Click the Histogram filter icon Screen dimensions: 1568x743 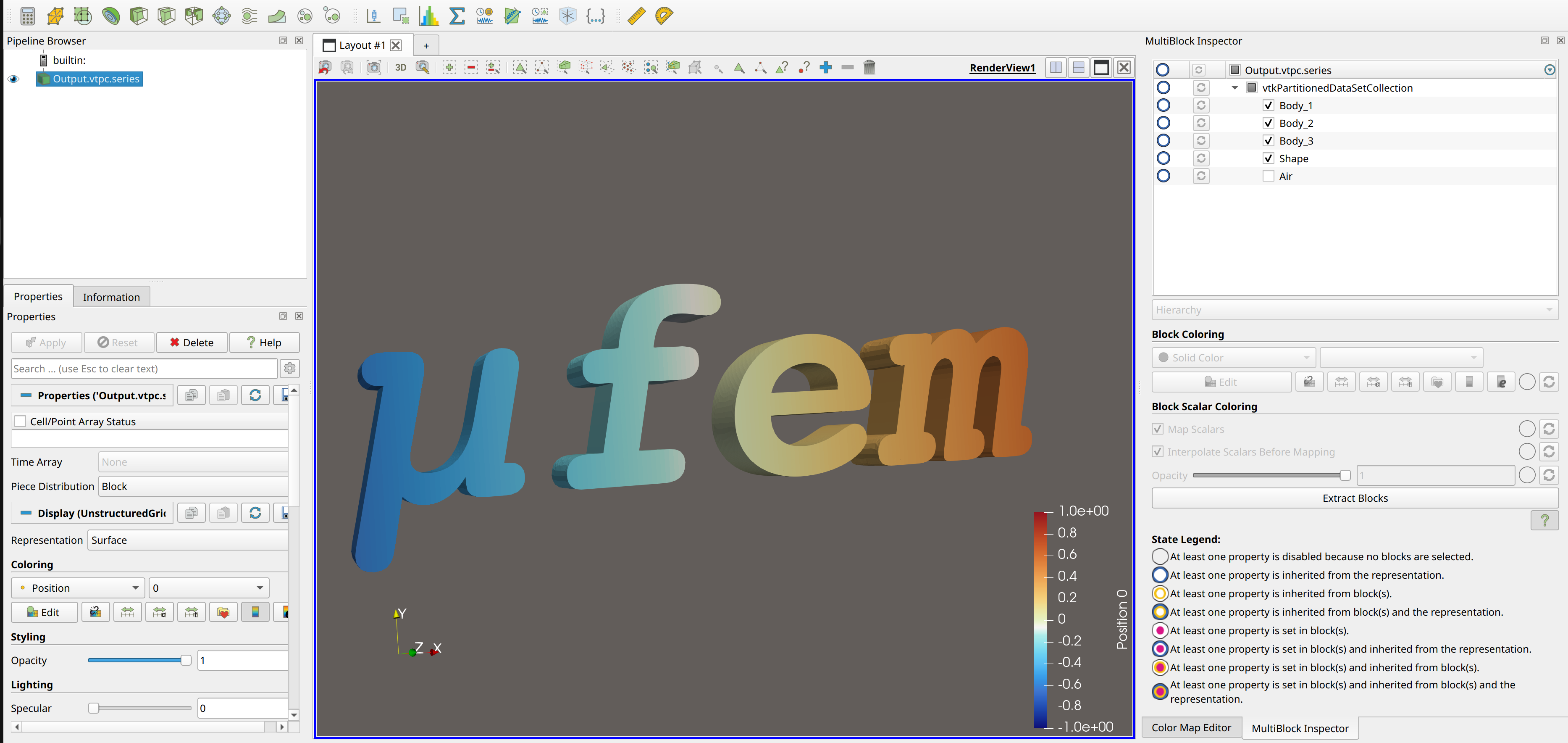pos(429,15)
